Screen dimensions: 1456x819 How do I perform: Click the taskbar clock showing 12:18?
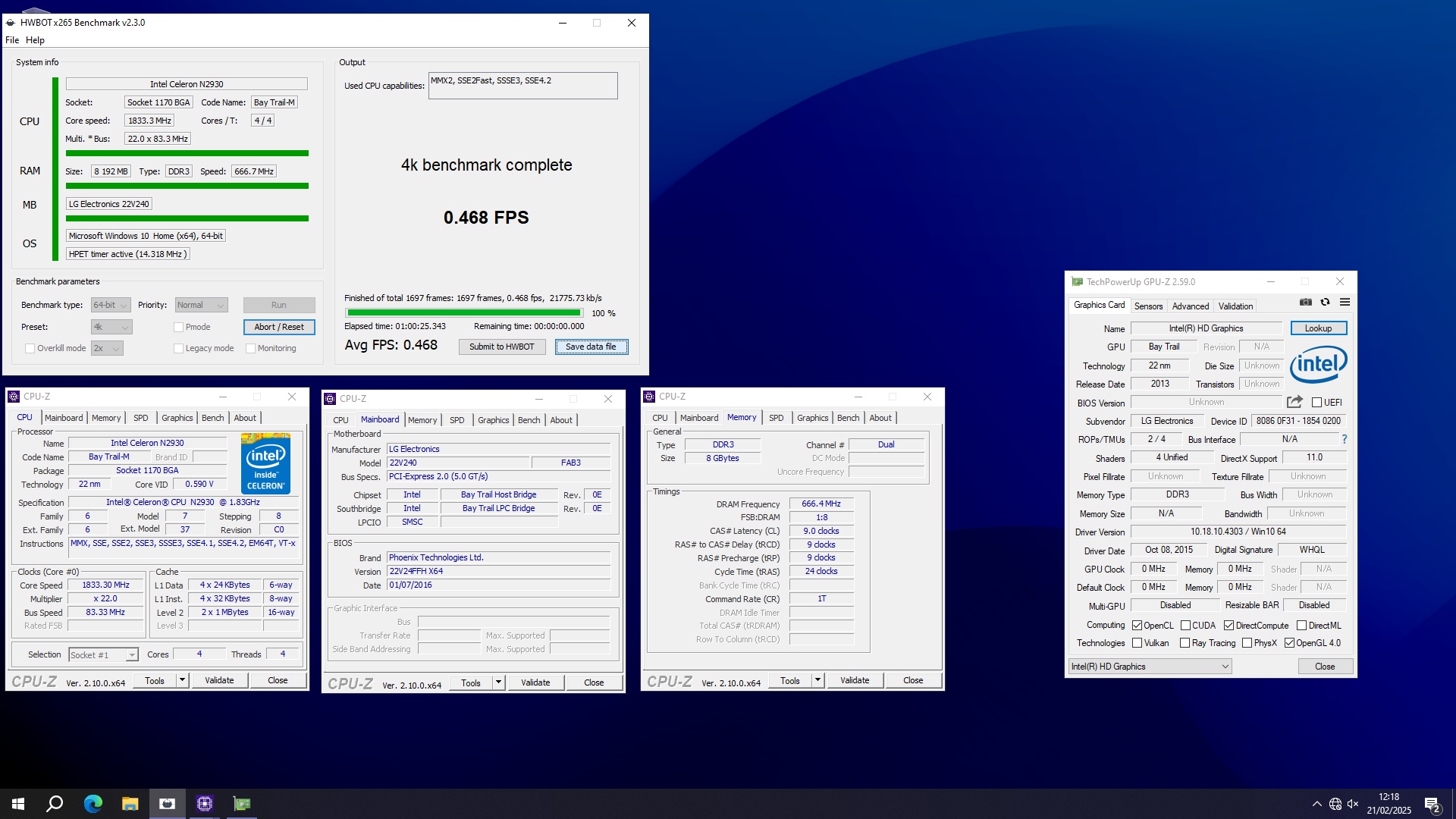[x=1389, y=804]
